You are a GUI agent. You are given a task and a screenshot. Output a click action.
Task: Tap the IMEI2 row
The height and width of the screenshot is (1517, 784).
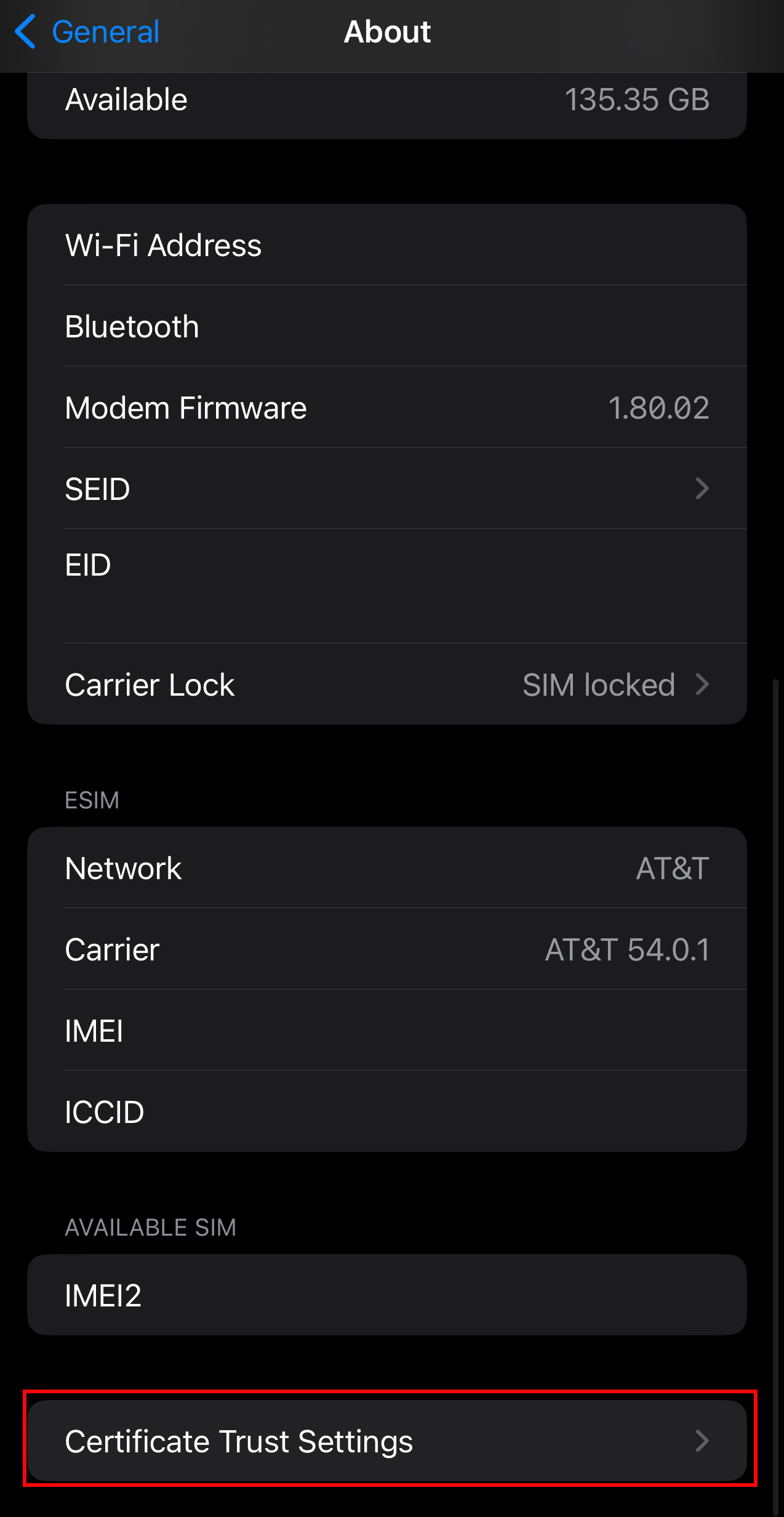[x=386, y=1295]
